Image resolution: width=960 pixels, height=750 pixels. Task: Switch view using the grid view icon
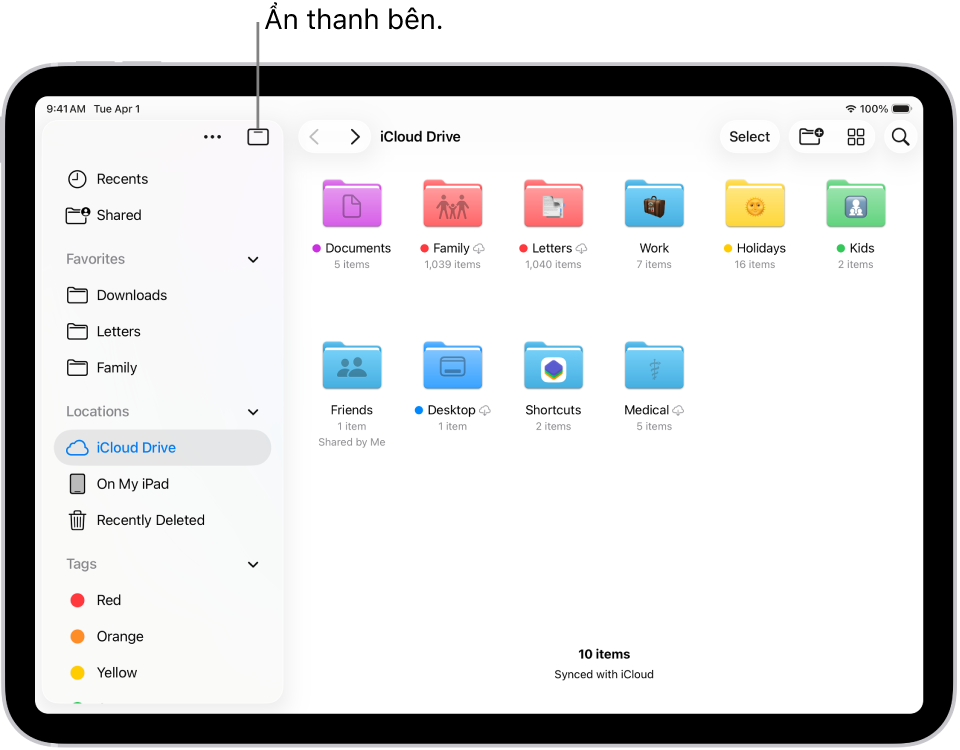(x=856, y=137)
